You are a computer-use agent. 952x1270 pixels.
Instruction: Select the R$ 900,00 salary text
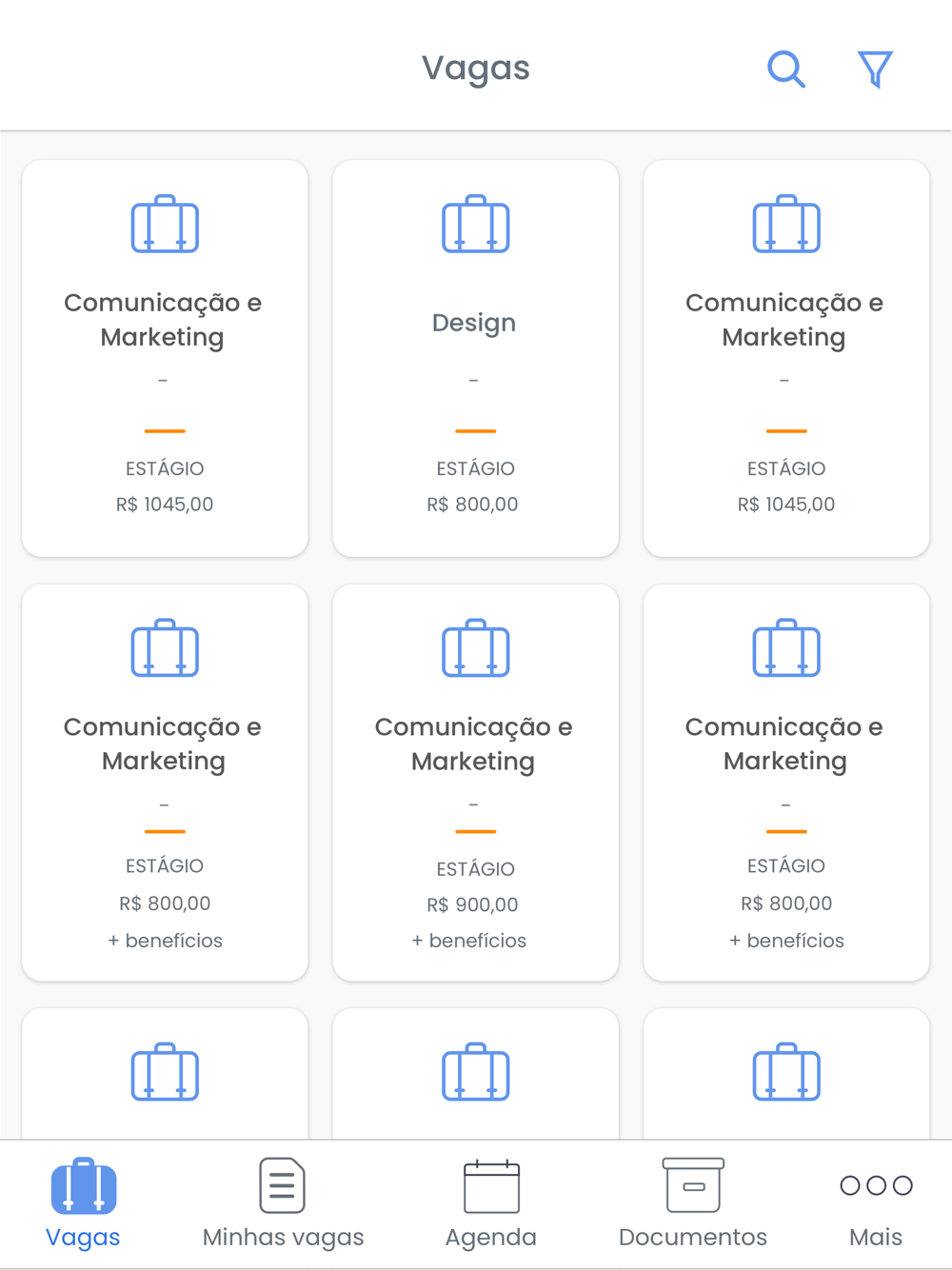473,904
